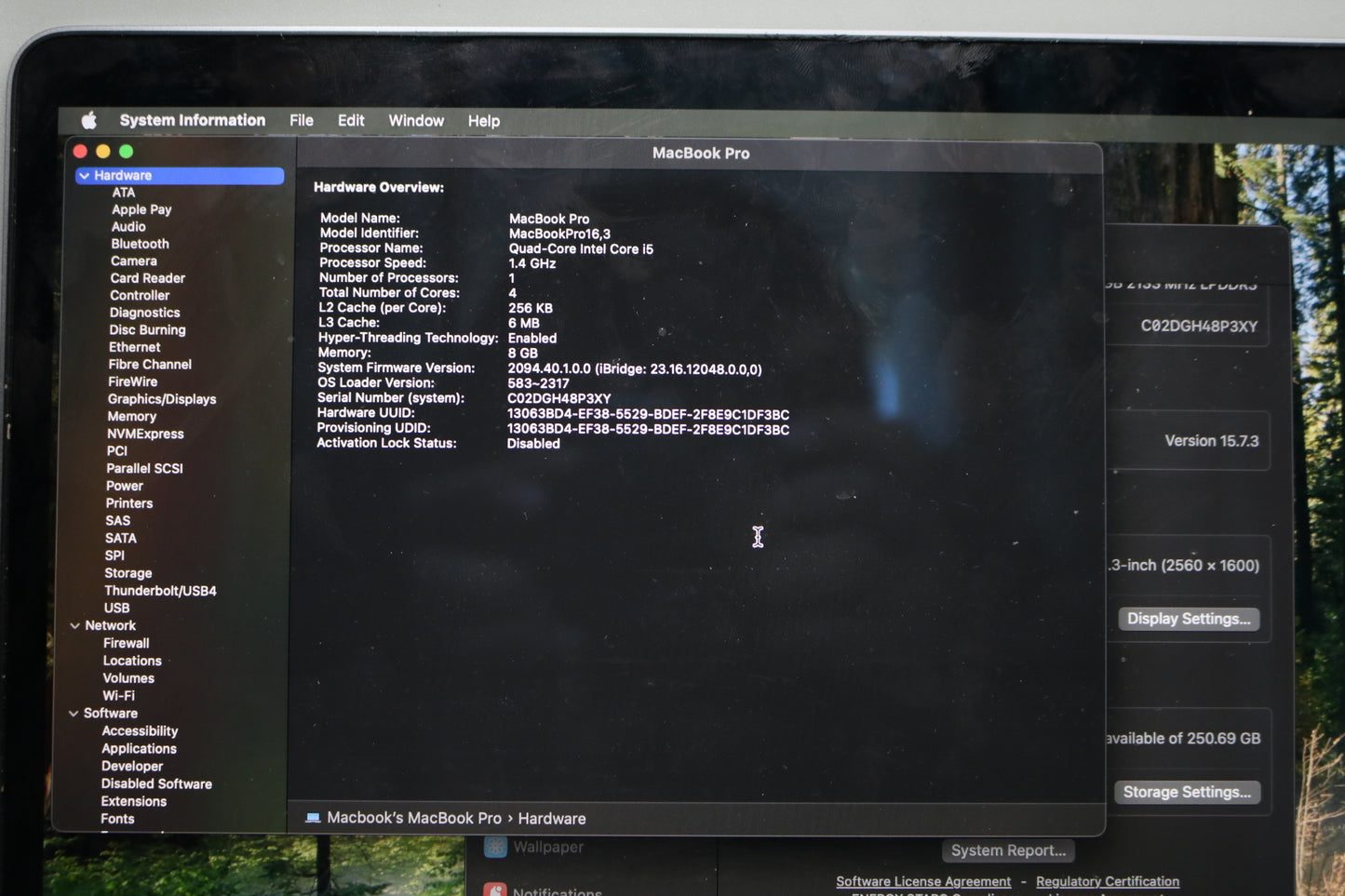Screen dimensions: 1345x896
Task: Click the laptop icon in path bar
Action: [313, 818]
